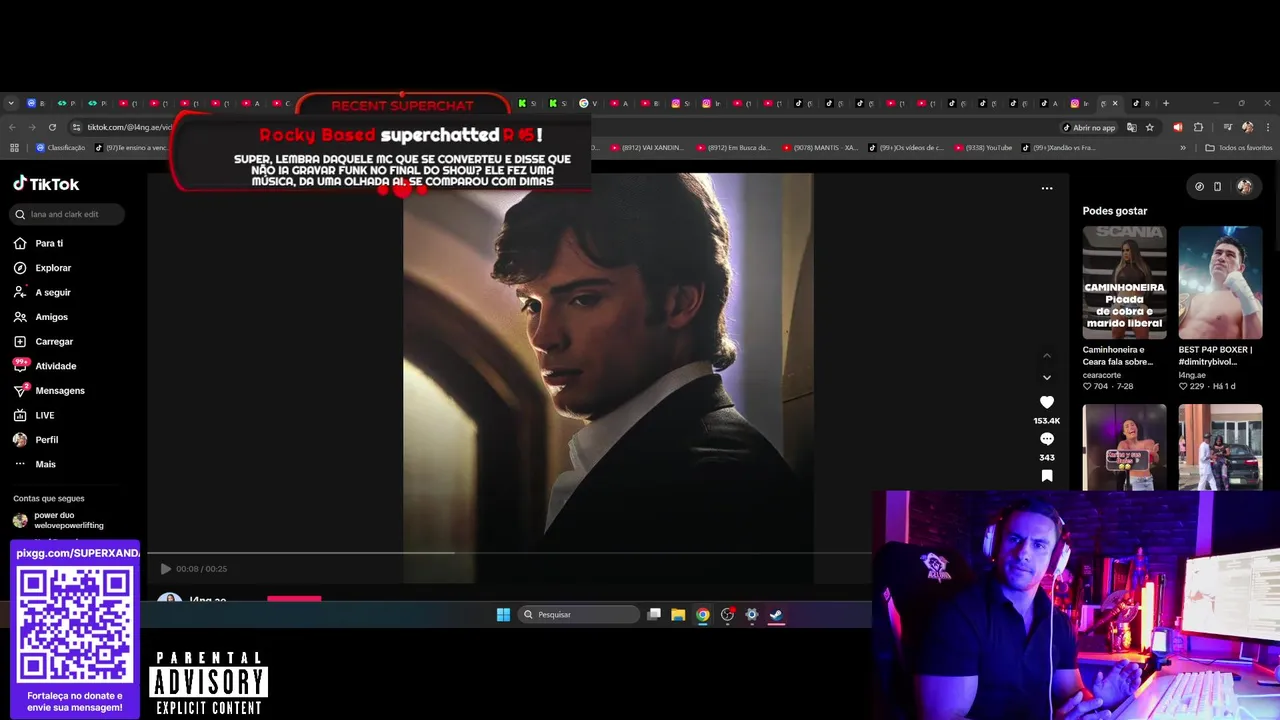Open Chrome extensions puzzle icon
This screenshot has width=1280, height=720.
pyautogui.click(x=1198, y=127)
